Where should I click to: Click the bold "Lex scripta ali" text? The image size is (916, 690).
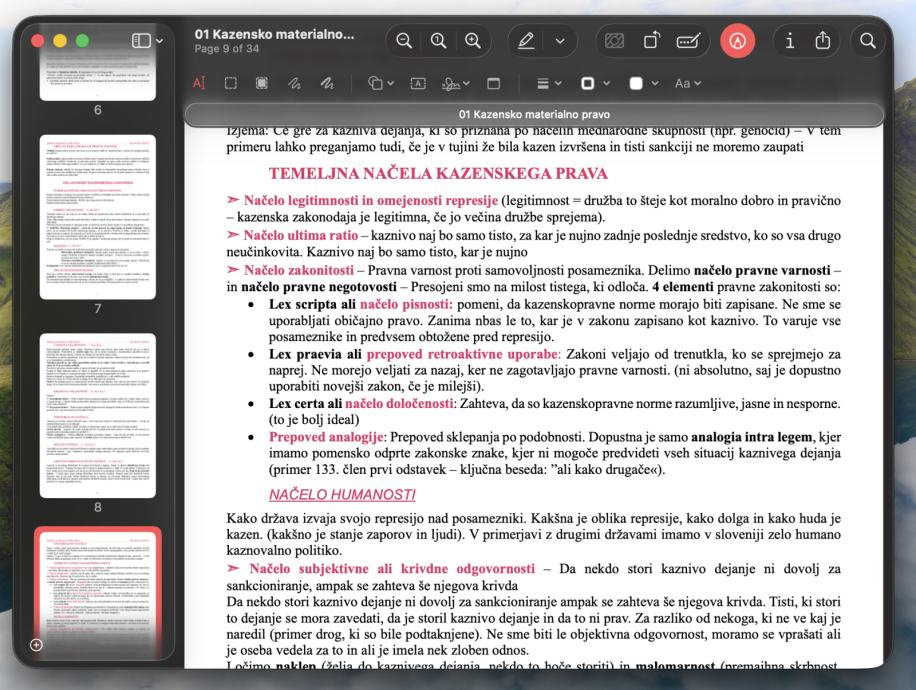[x=312, y=304]
